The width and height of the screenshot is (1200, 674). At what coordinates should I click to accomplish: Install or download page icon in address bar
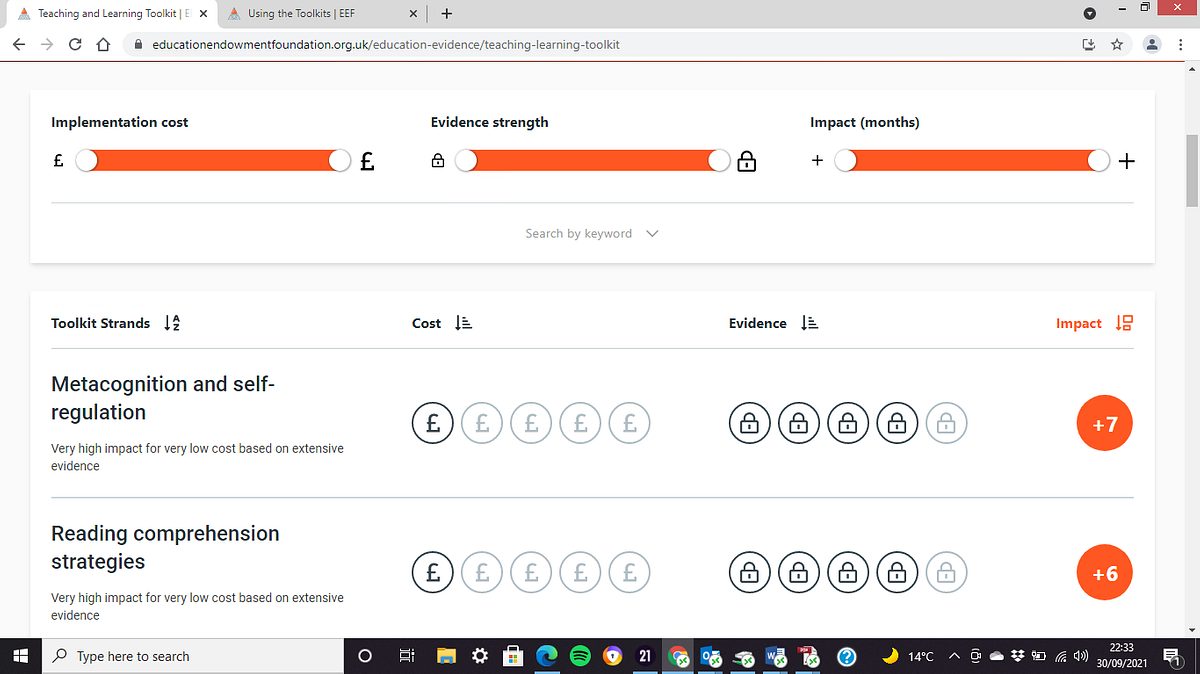click(x=1090, y=44)
